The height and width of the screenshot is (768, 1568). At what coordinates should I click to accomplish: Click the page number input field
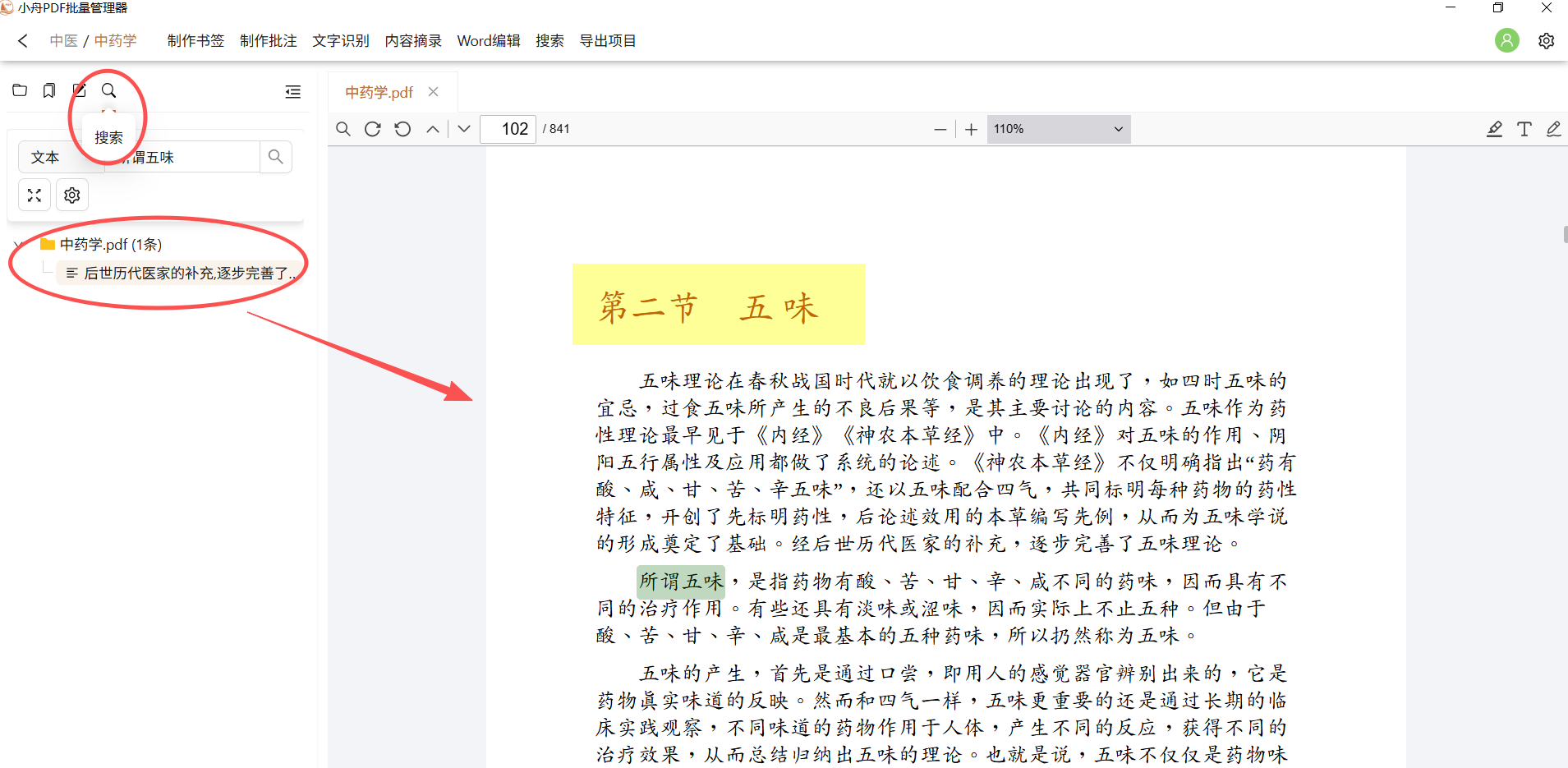(x=508, y=129)
